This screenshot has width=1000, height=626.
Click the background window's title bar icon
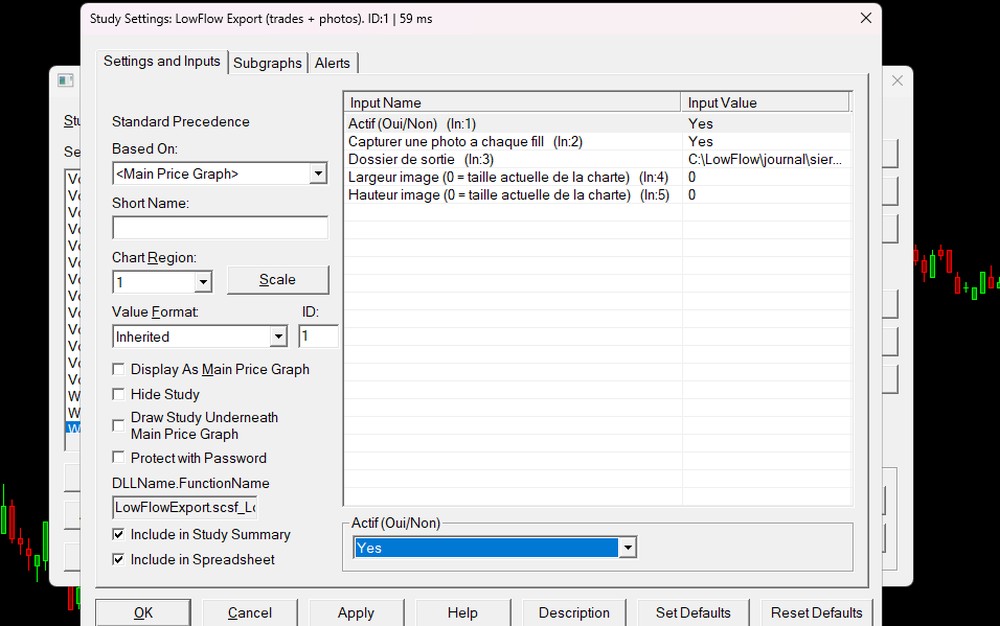[66, 80]
